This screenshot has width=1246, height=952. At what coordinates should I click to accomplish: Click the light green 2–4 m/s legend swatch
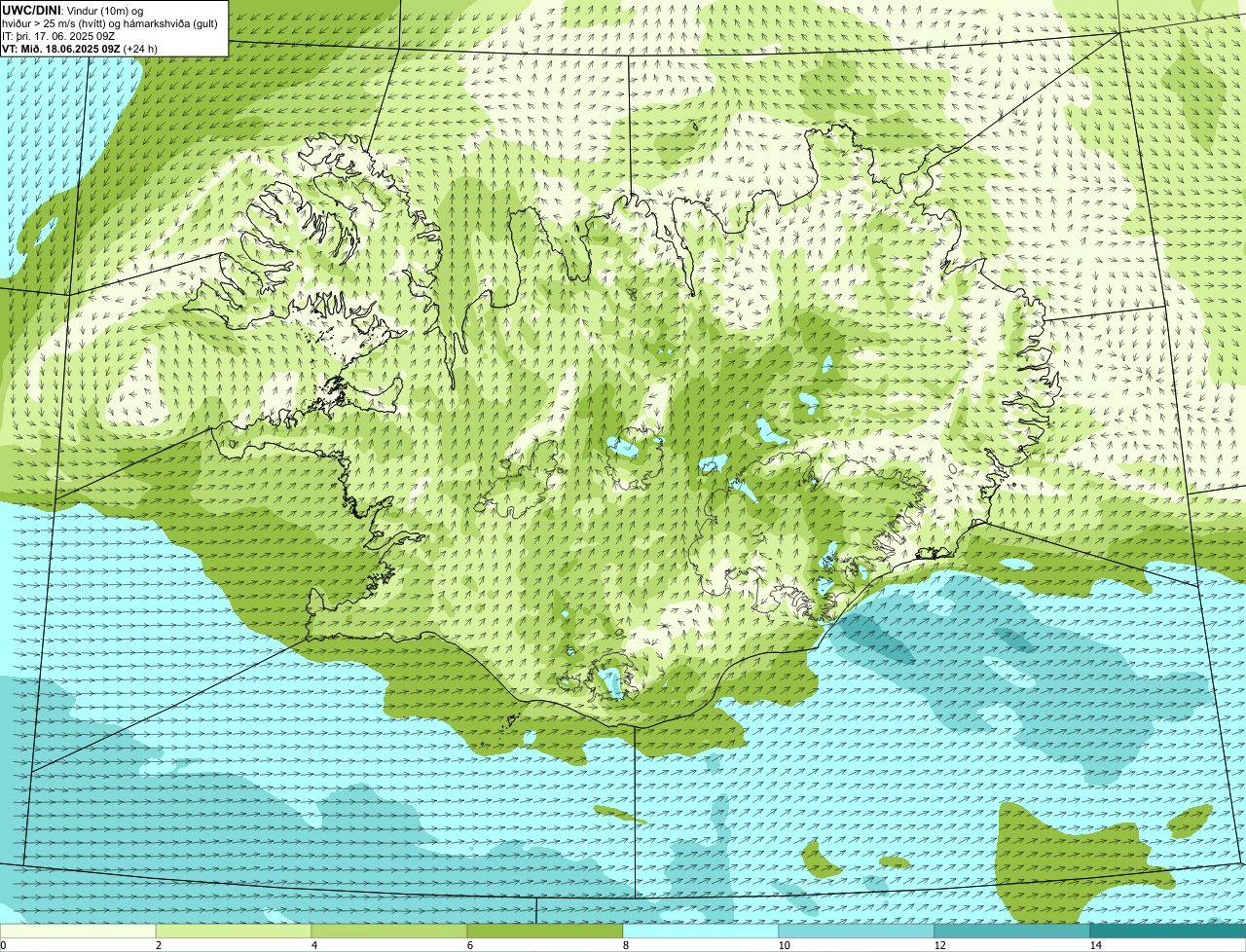pyautogui.click(x=234, y=932)
